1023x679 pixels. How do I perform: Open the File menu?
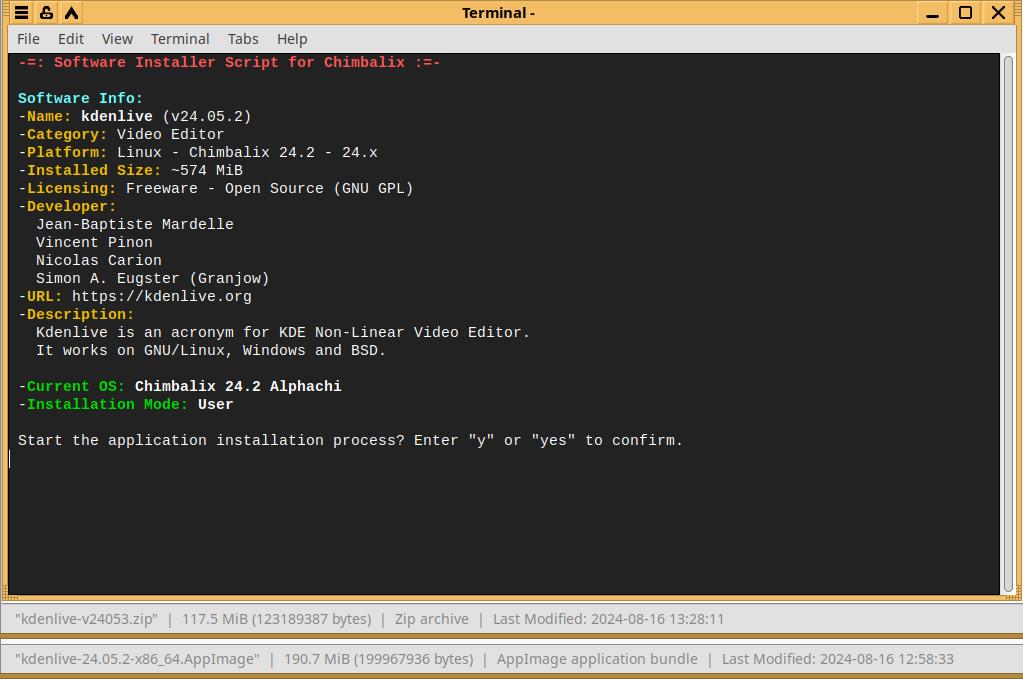pos(28,39)
